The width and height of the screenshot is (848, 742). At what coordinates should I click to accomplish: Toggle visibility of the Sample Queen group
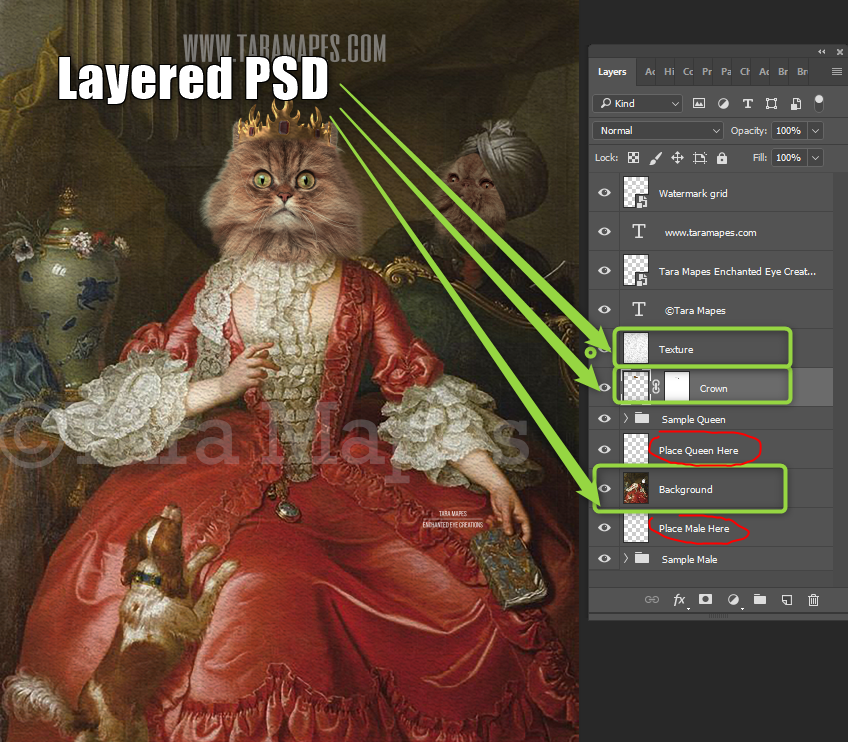(604, 419)
